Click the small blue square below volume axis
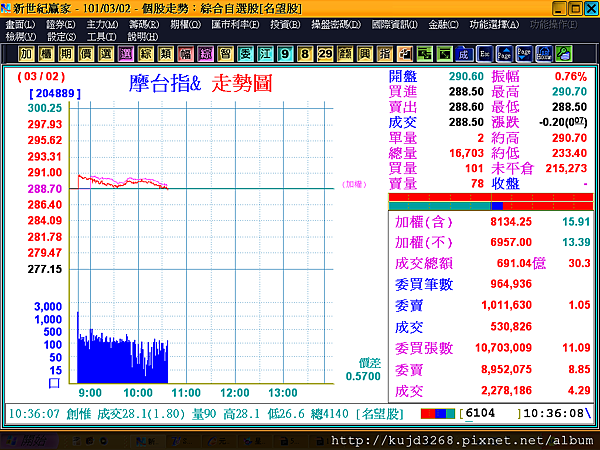The height and width of the screenshot is (450, 600). pyautogui.click(x=54, y=383)
